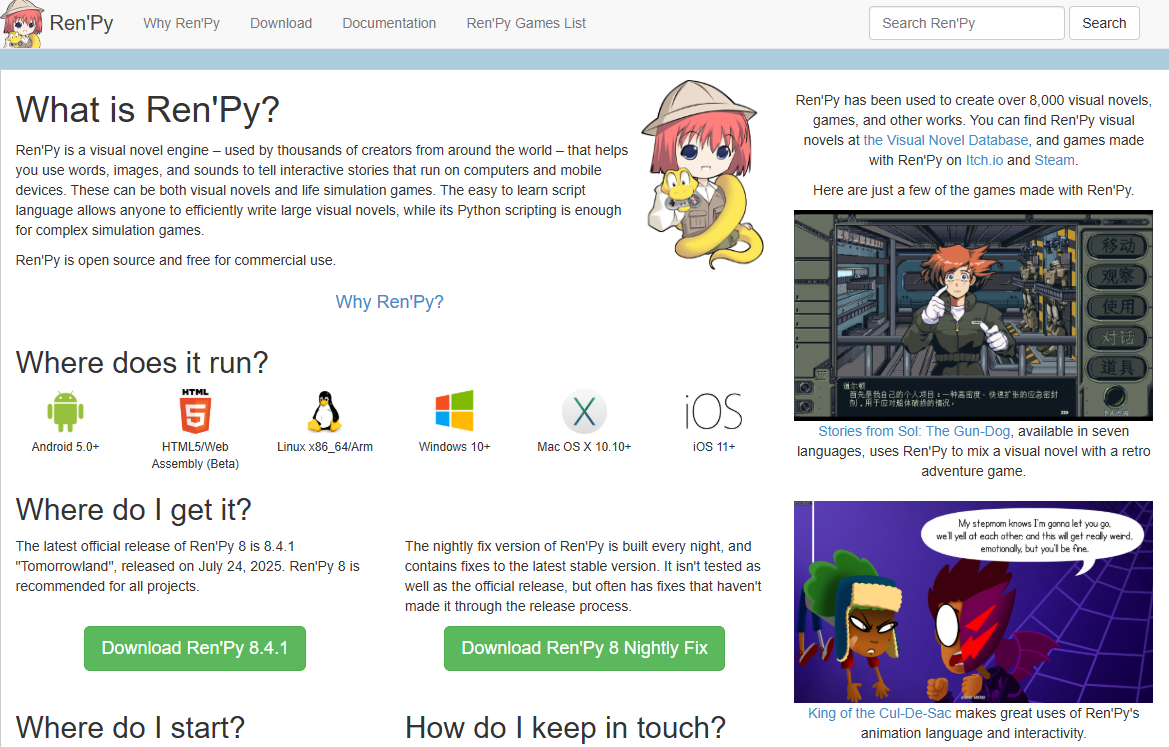
Task: Open the Documentation navbar item
Action: tap(389, 23)
